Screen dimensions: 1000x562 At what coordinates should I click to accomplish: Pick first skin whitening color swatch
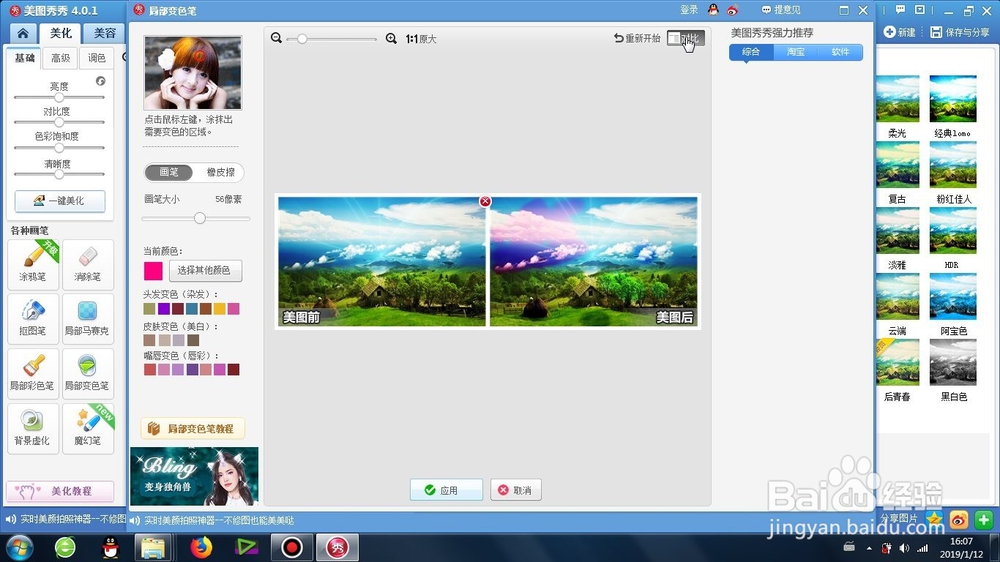pyautogui.click(x=150, y=341)
